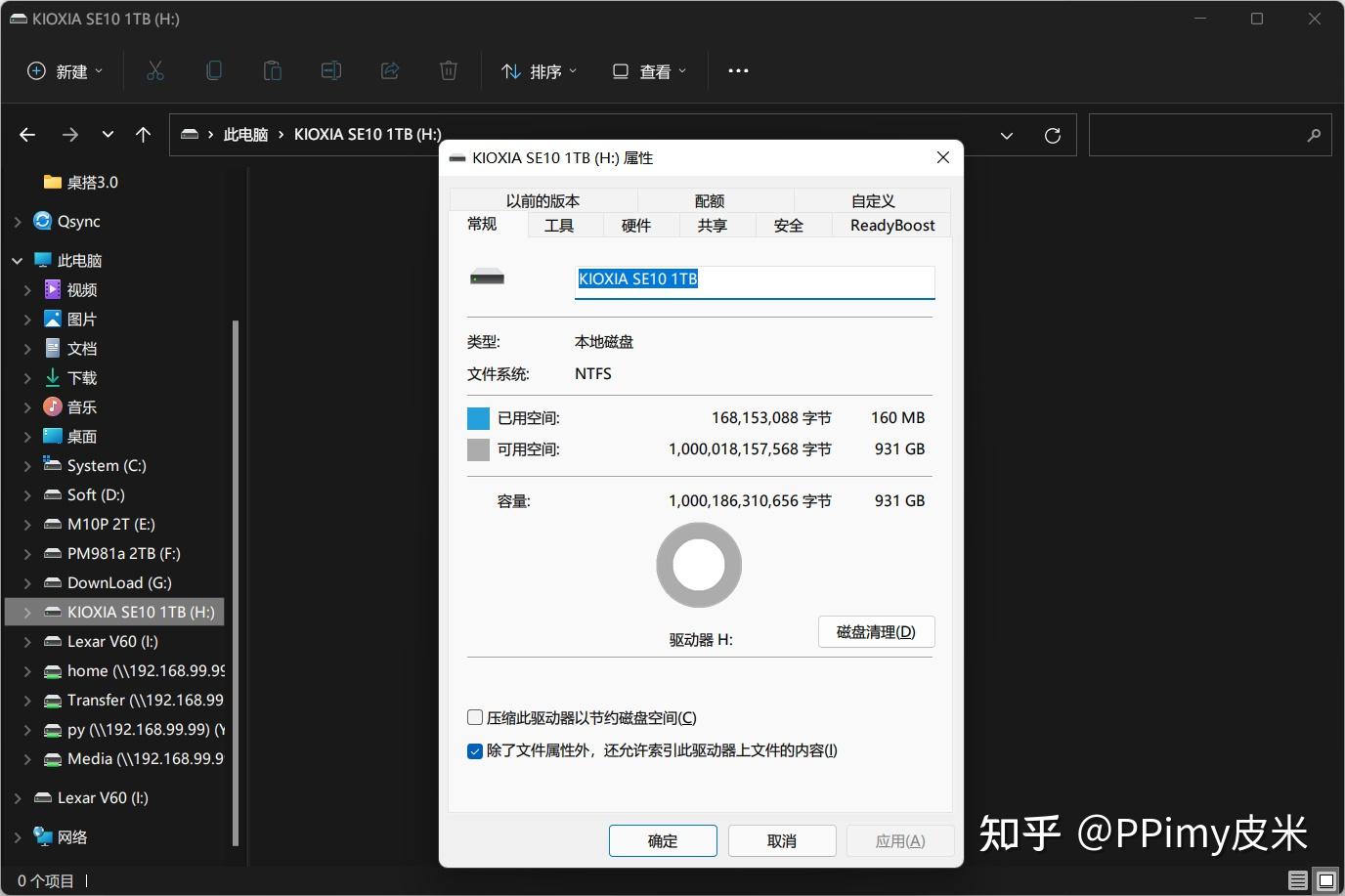Click the Videos folder icon

(53, 289)
